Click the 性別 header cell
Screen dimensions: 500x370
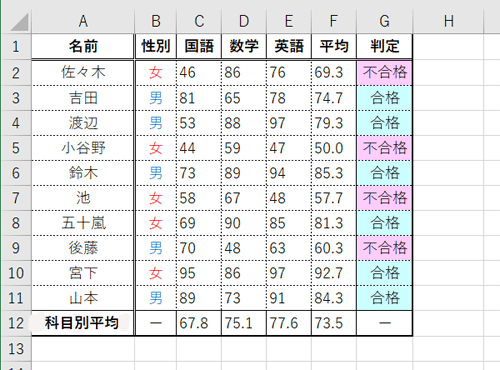[156, 46]
